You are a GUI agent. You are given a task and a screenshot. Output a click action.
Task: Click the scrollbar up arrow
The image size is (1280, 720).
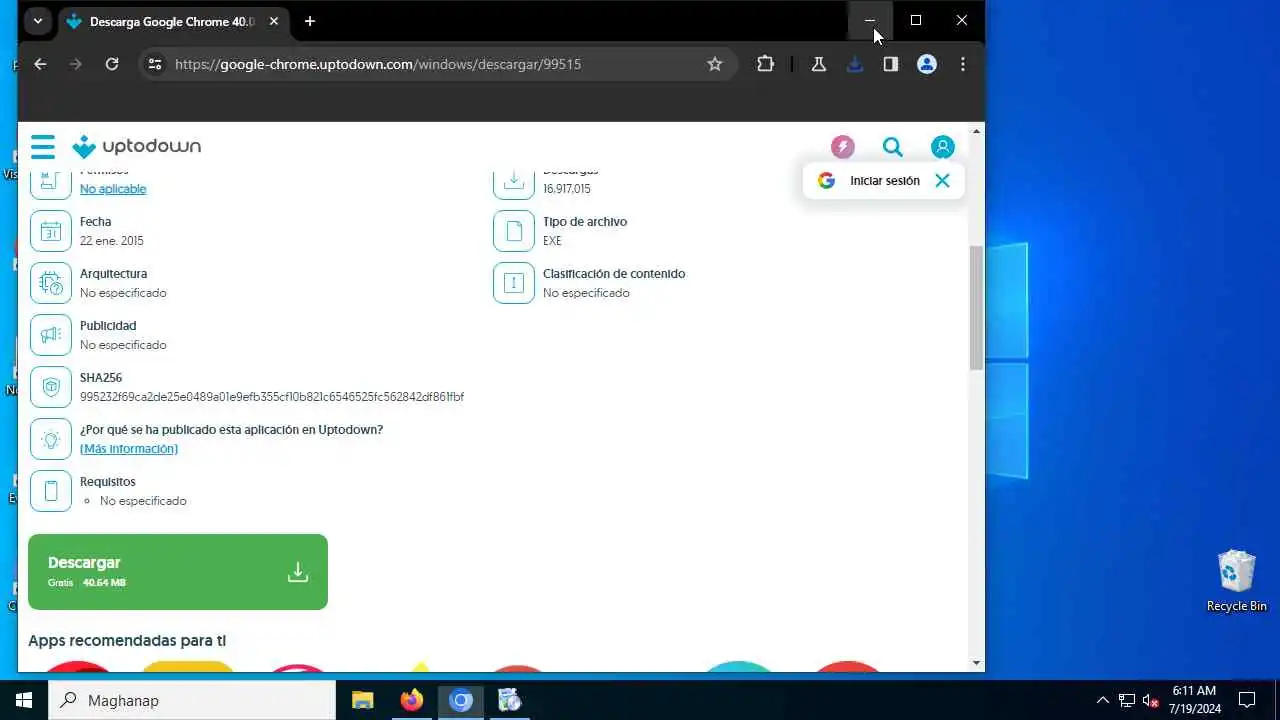(x=977, y=131)
